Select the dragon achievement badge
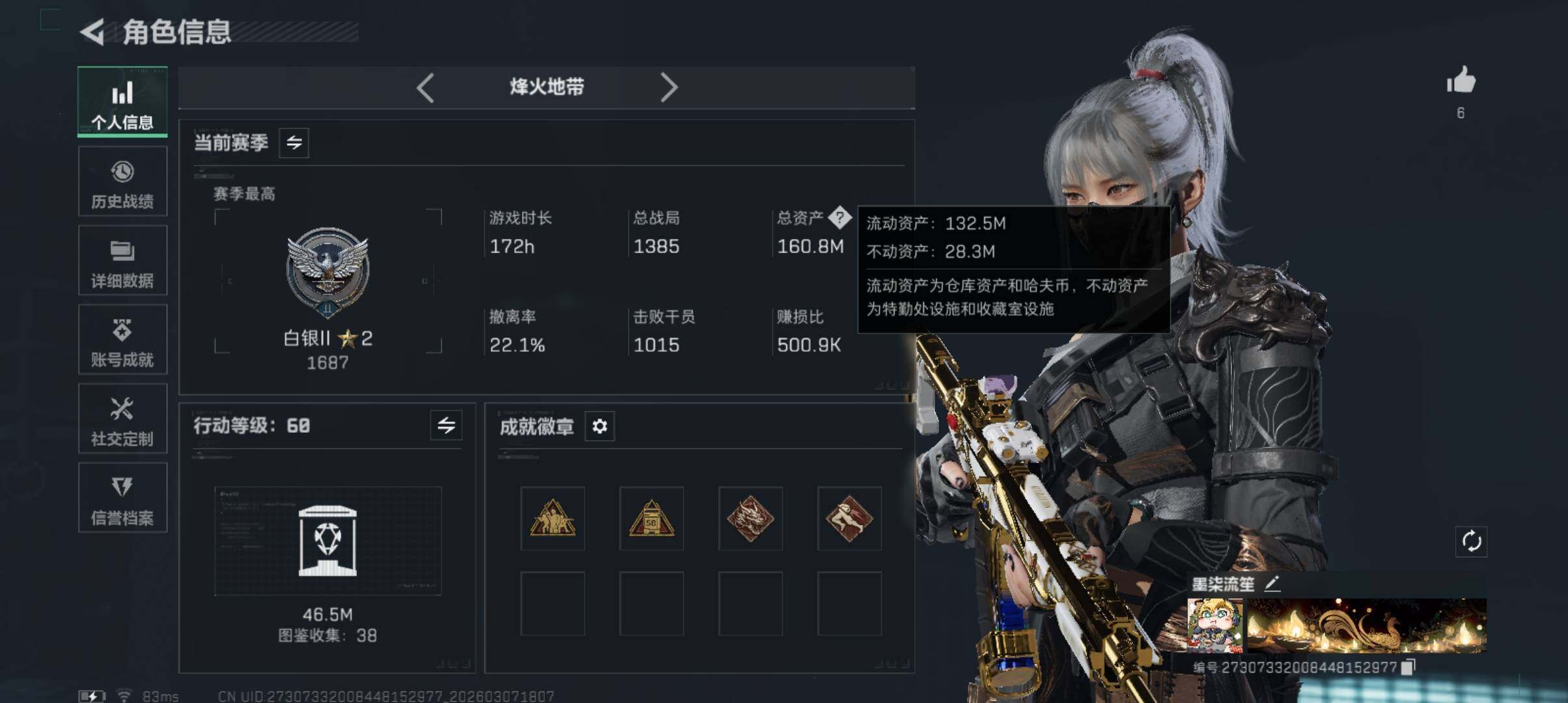Viewport: 1568px width, 703px height. (751, 518)
